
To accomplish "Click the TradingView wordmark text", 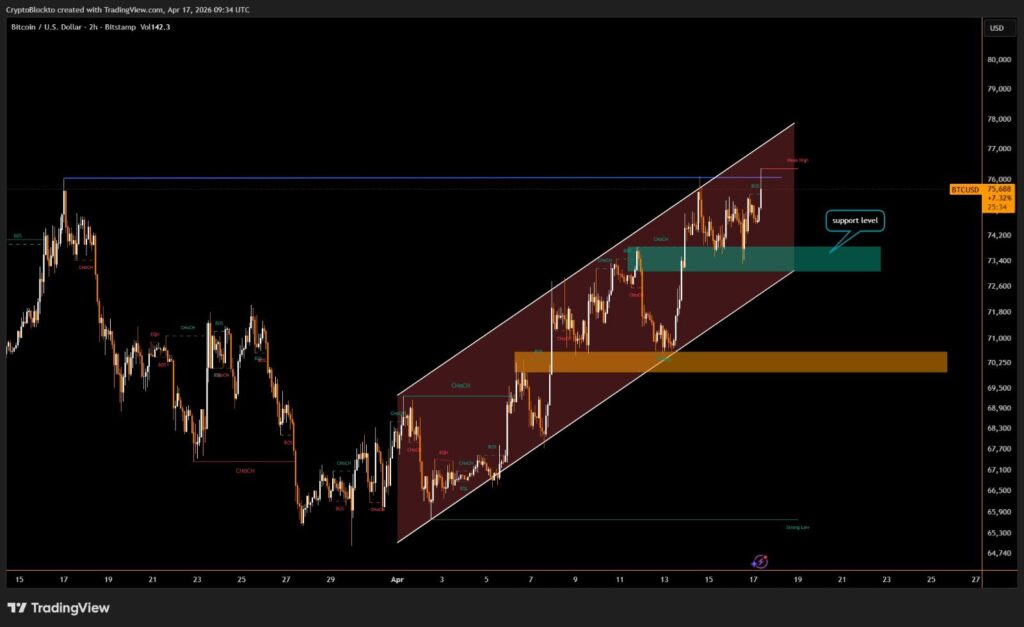I will click(x=70, y=608).
